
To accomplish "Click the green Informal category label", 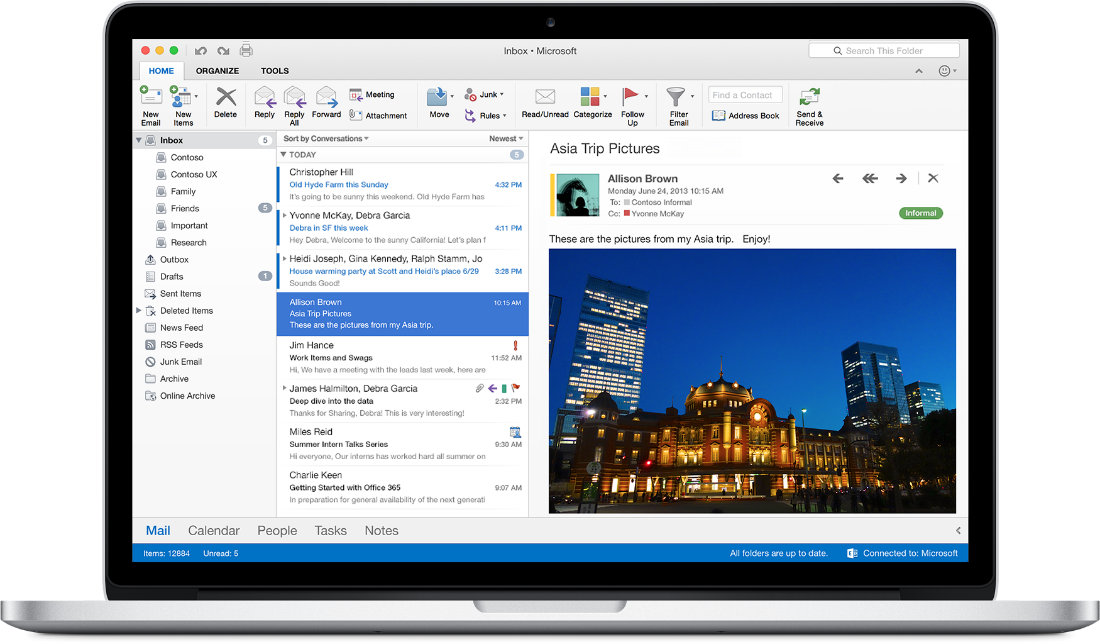I will 920,212.
